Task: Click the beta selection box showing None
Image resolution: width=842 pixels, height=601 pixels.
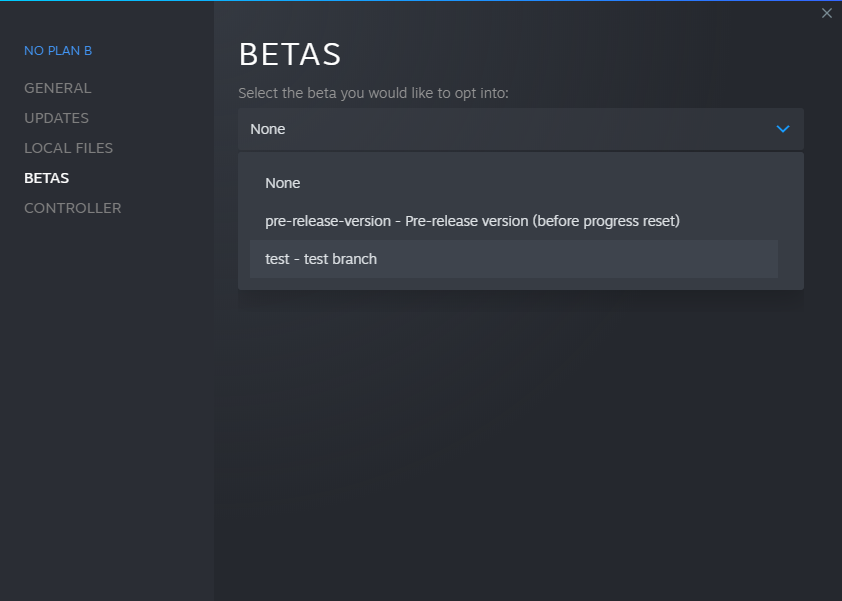Action: (x=521, y=129)
